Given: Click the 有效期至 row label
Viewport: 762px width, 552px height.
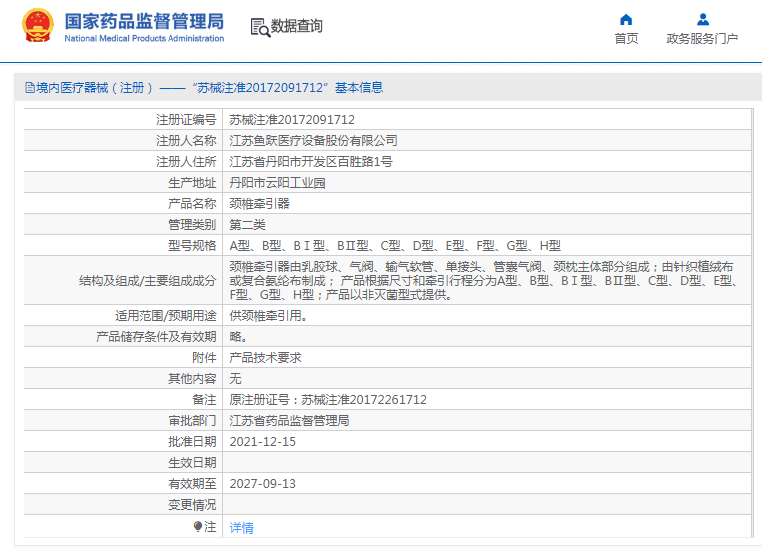Looking at the screenshot, I should coord(192,483).
